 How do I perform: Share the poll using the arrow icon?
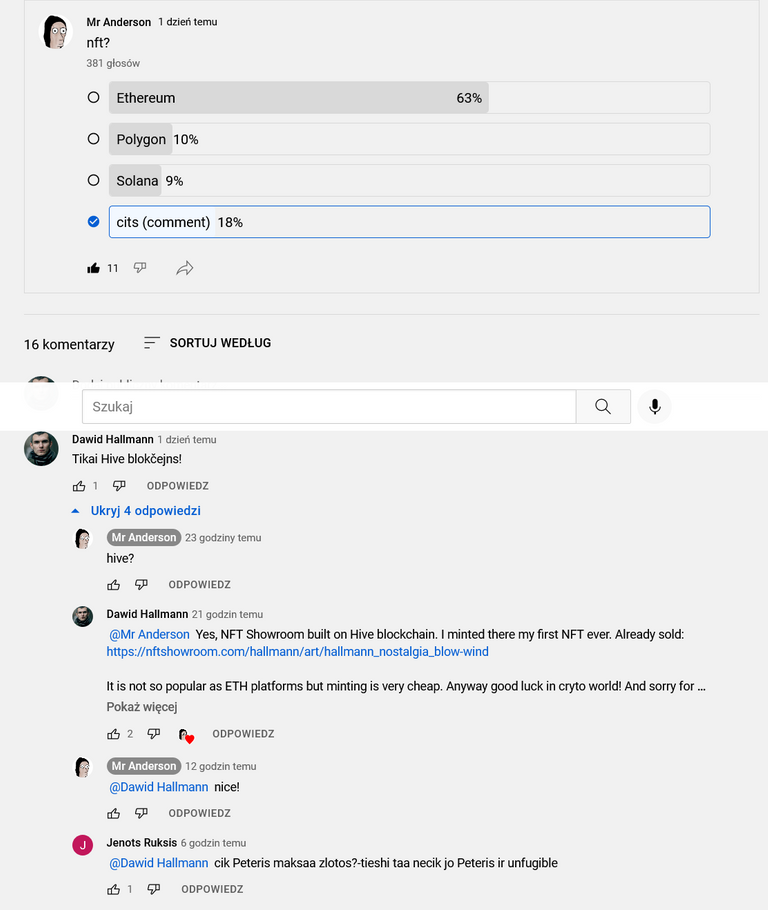[185, 268]
